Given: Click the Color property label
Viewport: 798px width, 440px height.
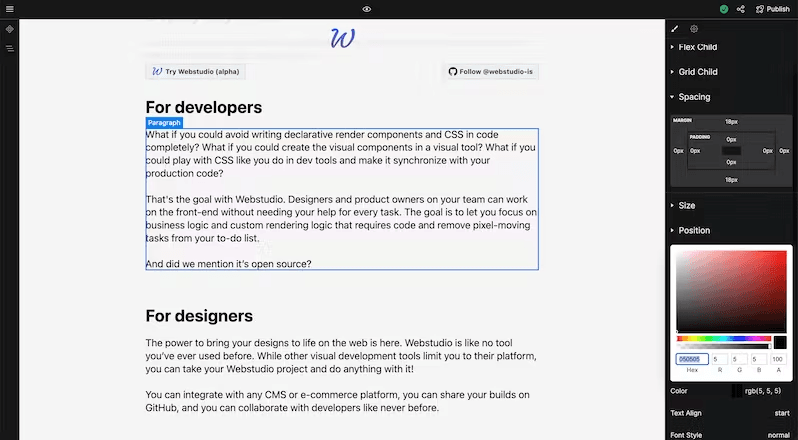Looking at the screenshot, I should (679, 391).
